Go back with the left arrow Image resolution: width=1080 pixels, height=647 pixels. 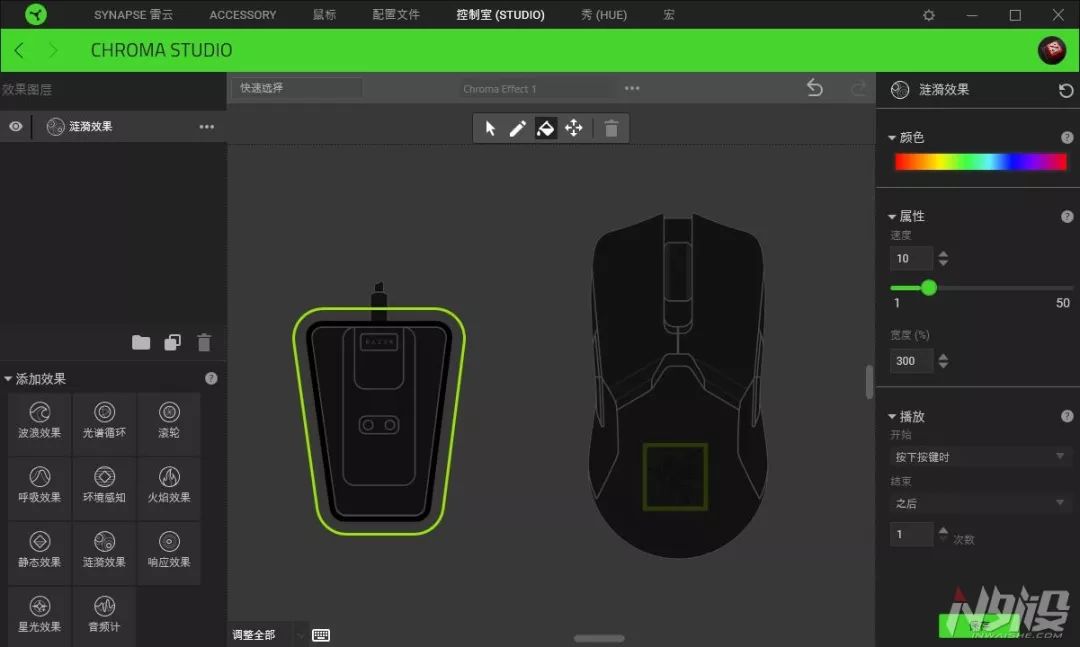click(x=19, y=50)
